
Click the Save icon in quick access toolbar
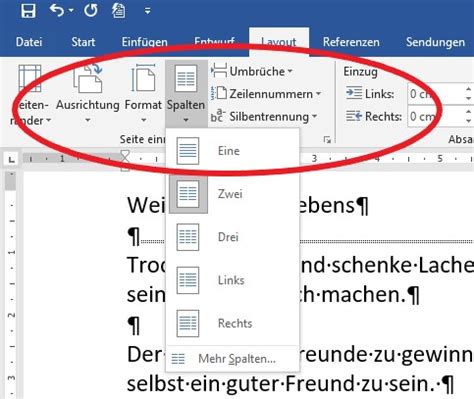pyautogui.click(x=28, y=10)
